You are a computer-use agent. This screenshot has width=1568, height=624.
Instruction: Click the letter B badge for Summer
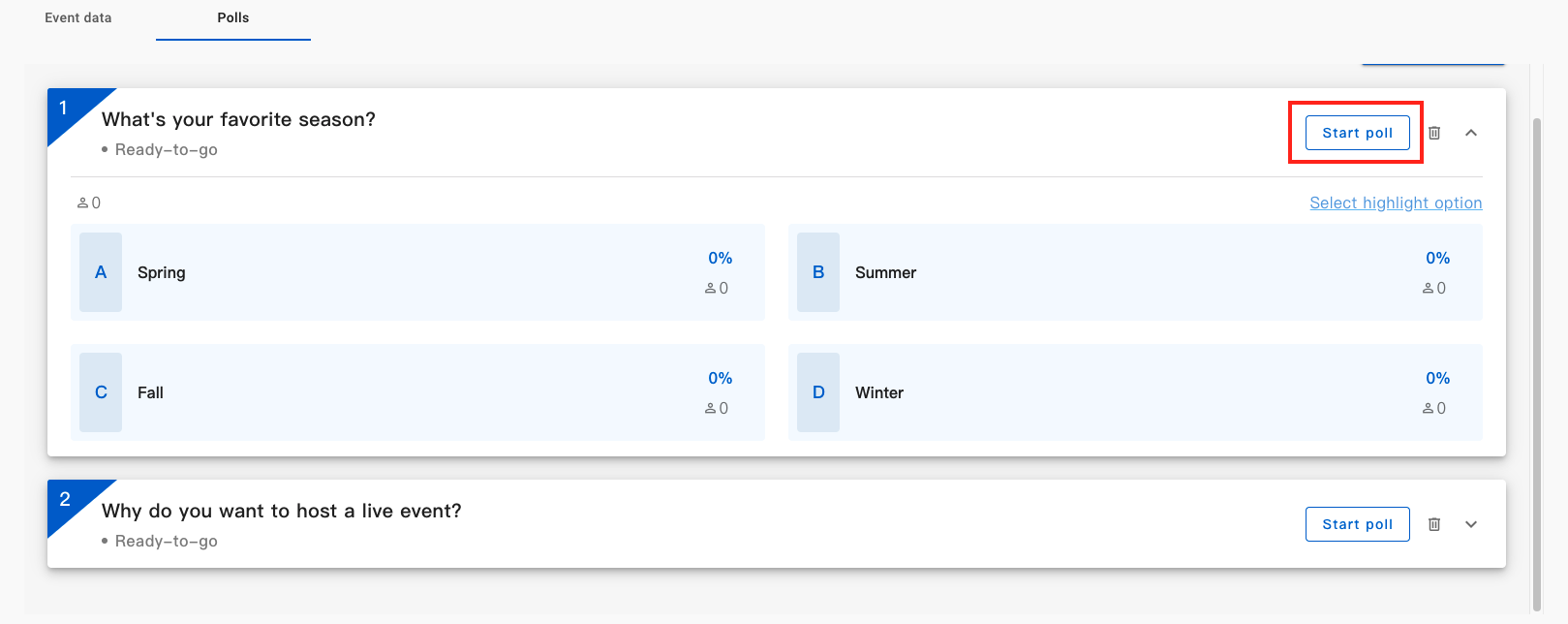pos(818,272)
